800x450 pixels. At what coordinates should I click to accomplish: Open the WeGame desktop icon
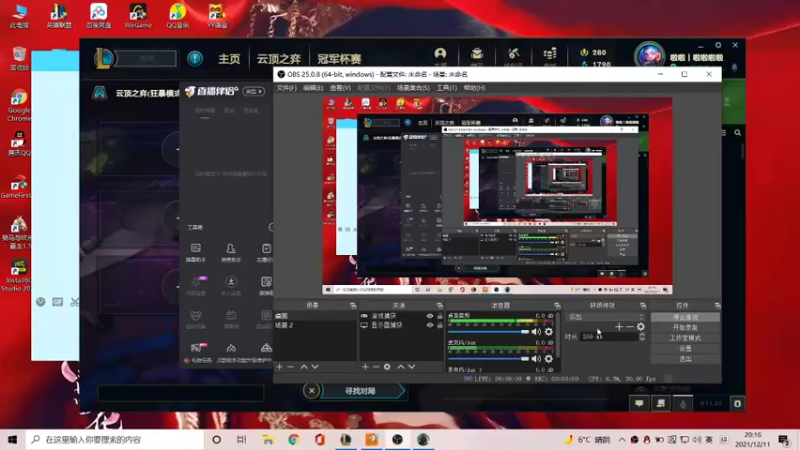pos(138,16)
